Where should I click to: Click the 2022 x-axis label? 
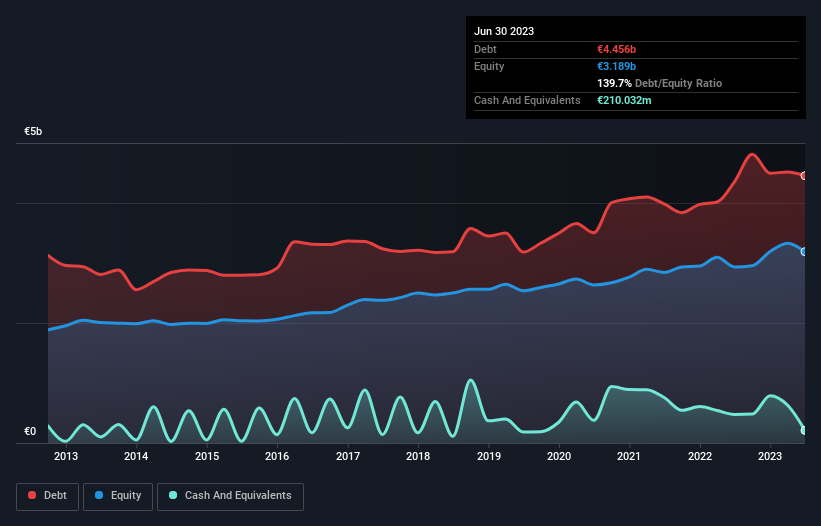click(x=700, y=456)
